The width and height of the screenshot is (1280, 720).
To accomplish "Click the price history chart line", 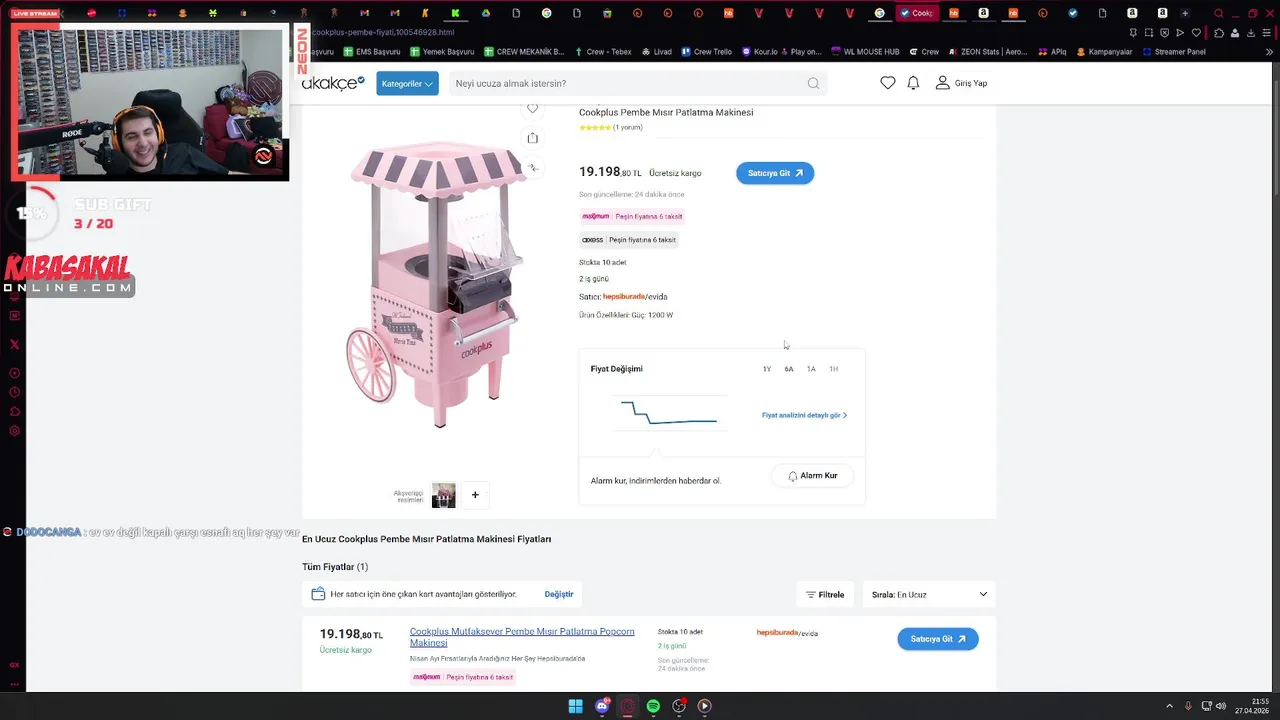I will 668,412.
